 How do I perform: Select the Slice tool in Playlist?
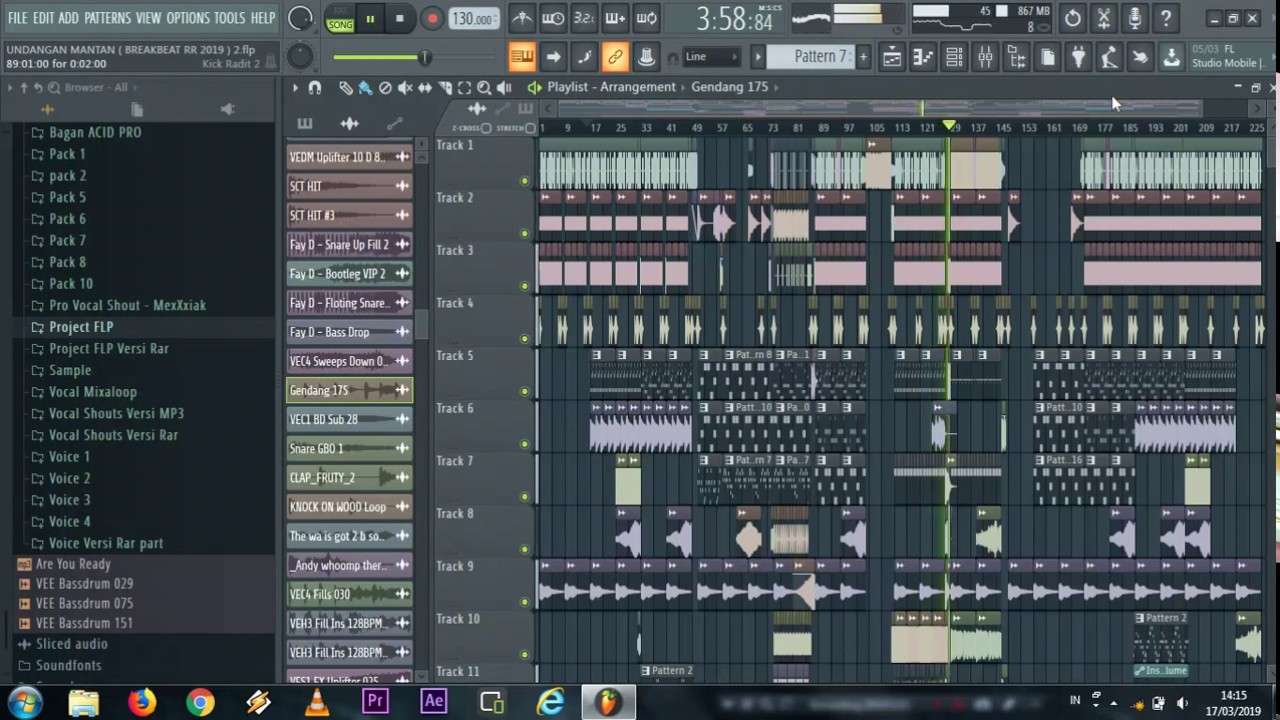point(445,88)
